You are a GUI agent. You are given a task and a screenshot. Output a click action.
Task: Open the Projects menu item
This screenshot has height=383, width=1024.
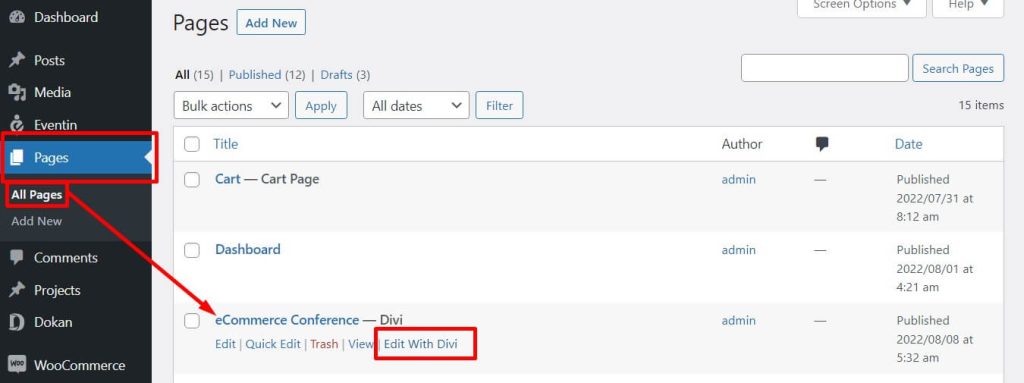coord(57,290)
